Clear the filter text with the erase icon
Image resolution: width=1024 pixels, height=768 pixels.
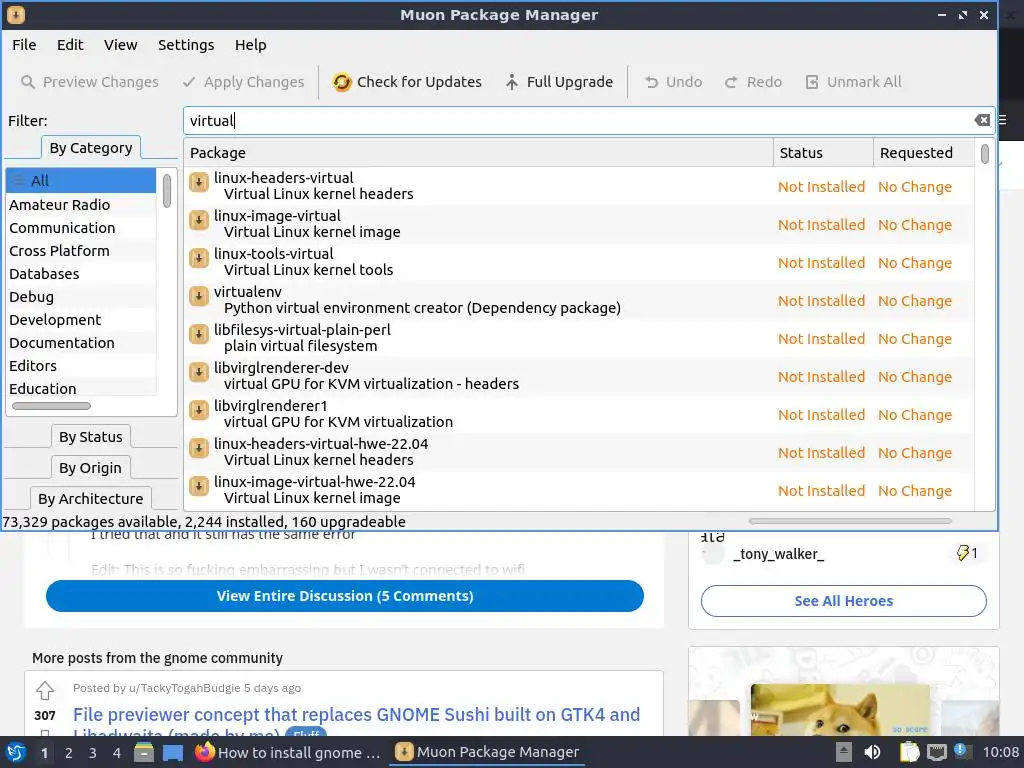click(x=982, y=120)
